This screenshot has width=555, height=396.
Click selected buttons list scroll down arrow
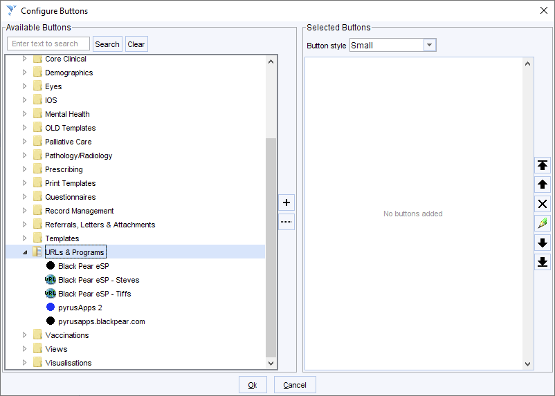527,364
